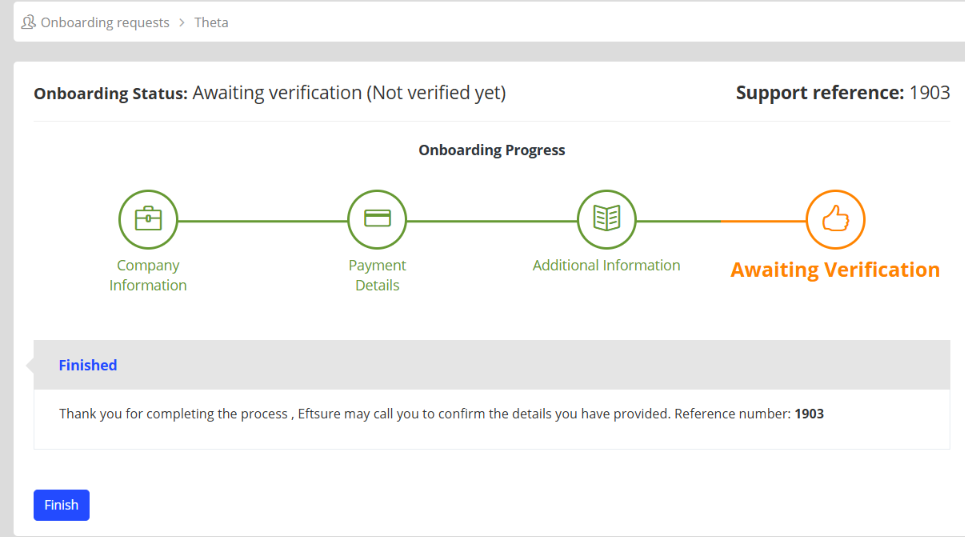
Task: Click the Awaiting Verification thumbs-up icon
Action: point(835,219)
